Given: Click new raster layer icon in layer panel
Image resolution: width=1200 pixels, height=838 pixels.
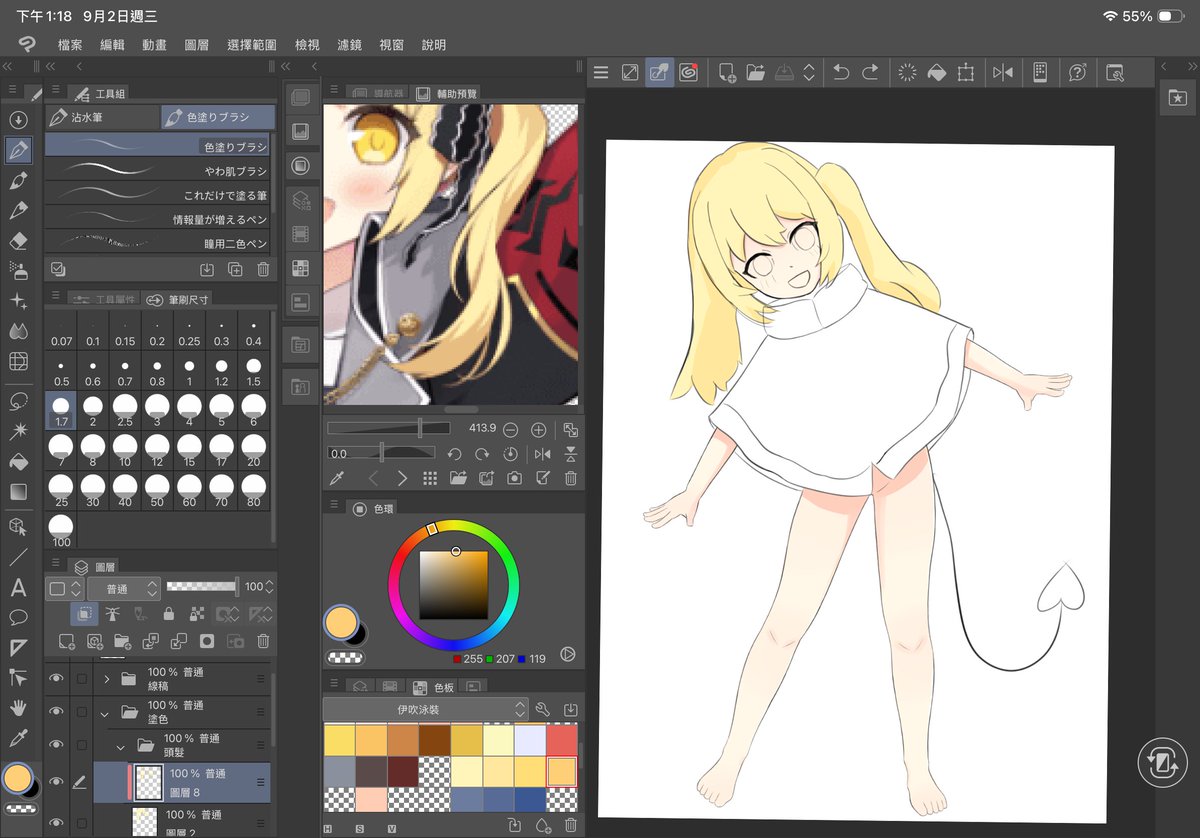Looking at the screenshot, I should [67, 641].
